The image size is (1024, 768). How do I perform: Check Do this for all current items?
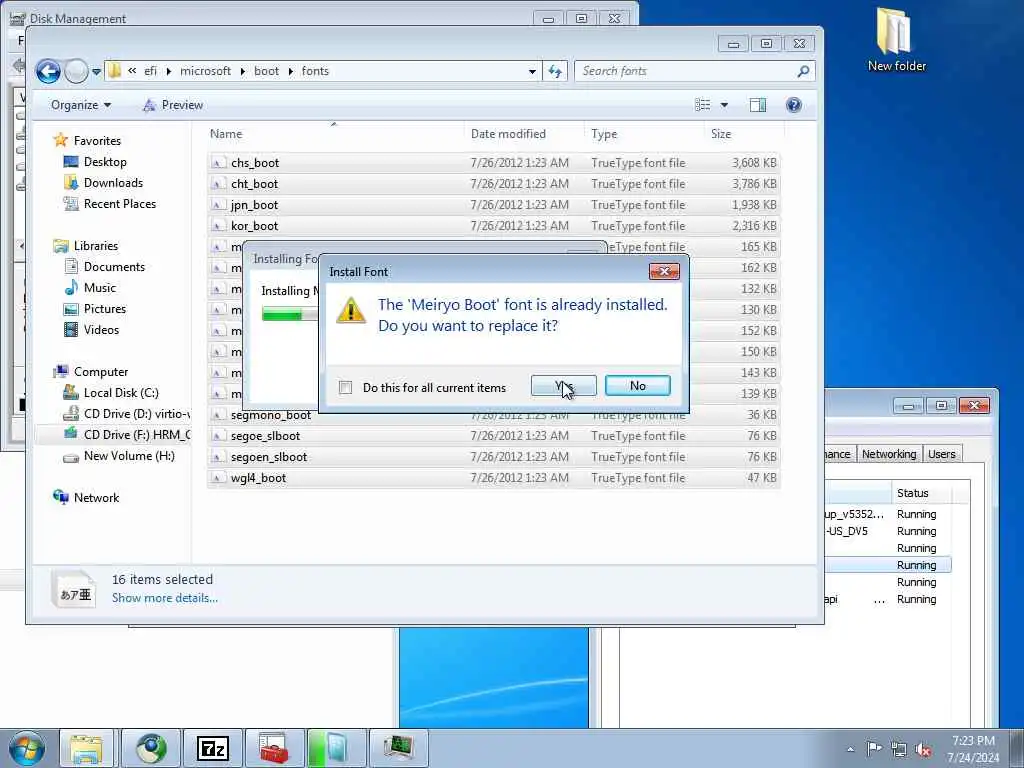[x=345, y=387]
